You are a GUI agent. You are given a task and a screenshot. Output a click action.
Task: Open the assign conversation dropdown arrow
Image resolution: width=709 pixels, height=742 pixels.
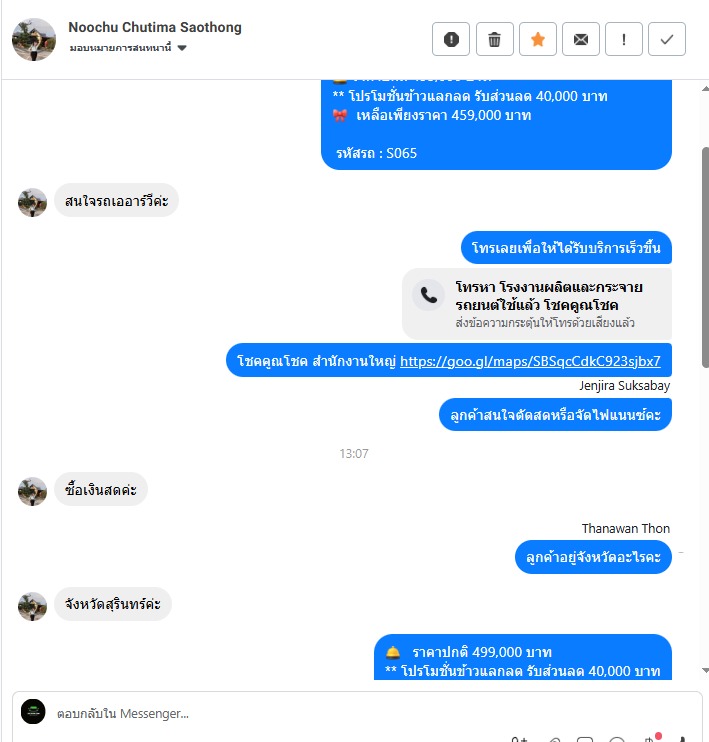182,48
